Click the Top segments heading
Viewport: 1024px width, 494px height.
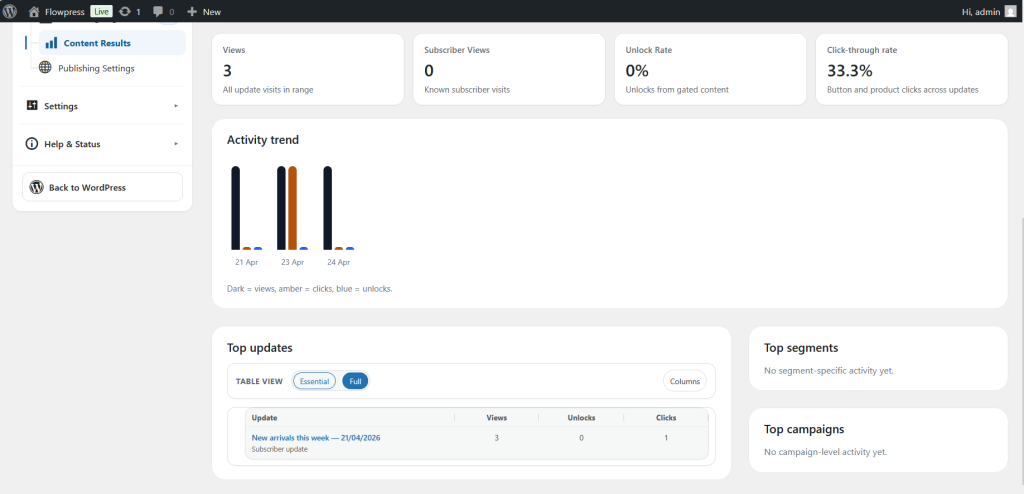[x=801, y=348]
